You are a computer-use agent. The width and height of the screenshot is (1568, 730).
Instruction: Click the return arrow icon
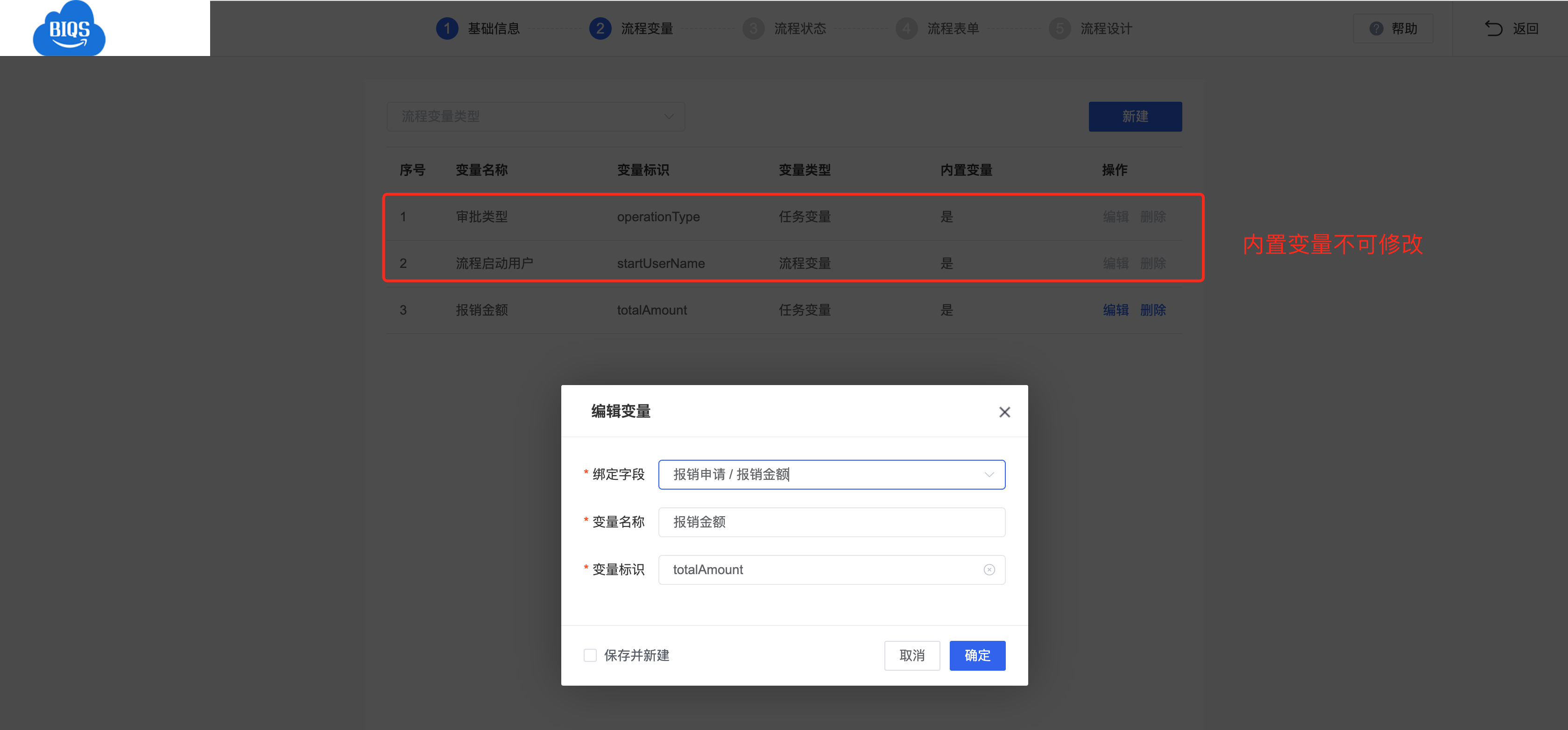[1493, 28]
